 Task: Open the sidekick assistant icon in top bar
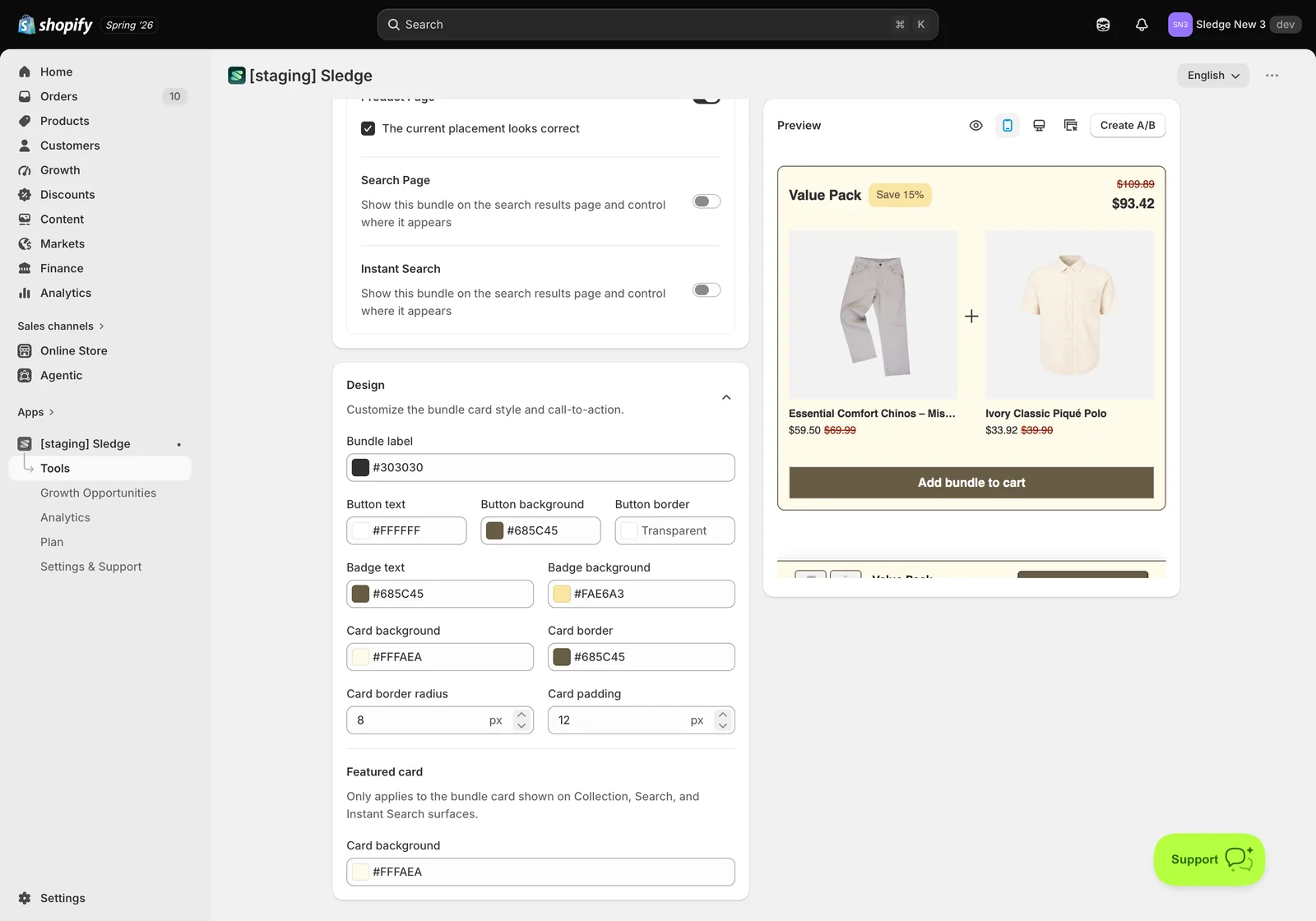(x=1103, y=25)
